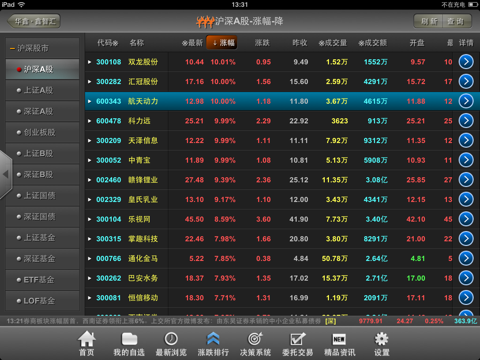Collapse sidebar with left arrow handle
Screen dimensions: 480x360
click(6, 174)
